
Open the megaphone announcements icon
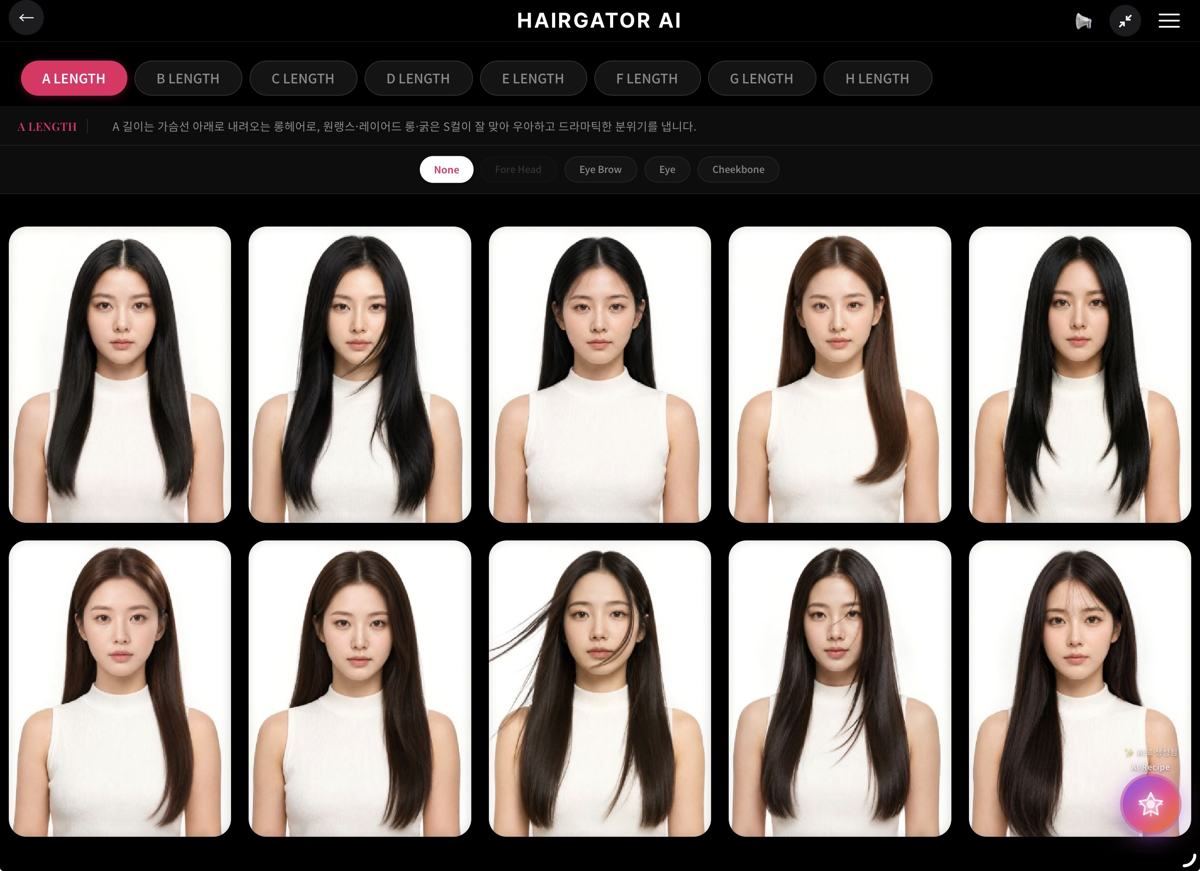[1083, 21]
